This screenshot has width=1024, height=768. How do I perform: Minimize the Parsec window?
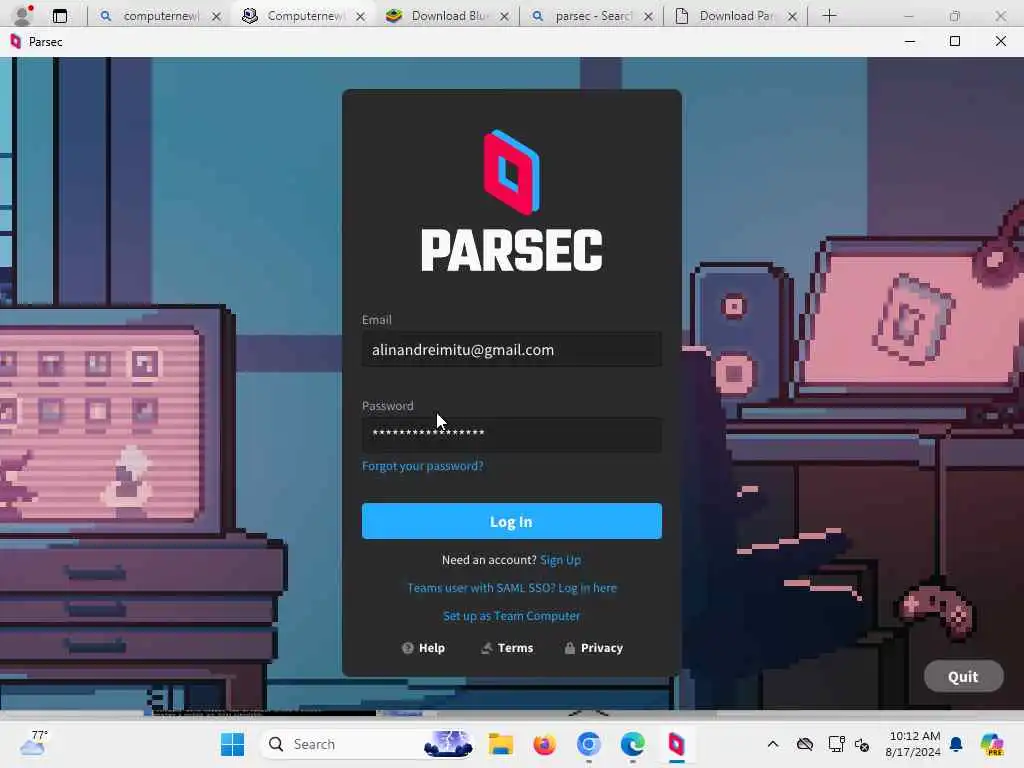pos(910,42)
